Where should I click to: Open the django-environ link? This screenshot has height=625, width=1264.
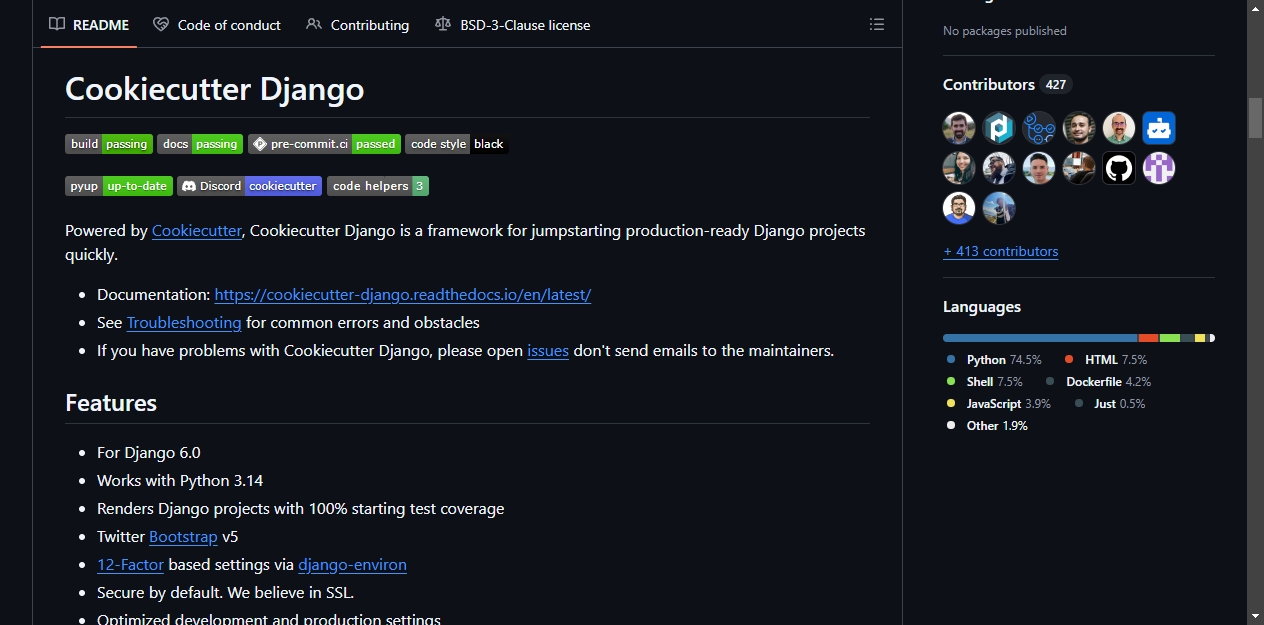click(x=352, y=564)
